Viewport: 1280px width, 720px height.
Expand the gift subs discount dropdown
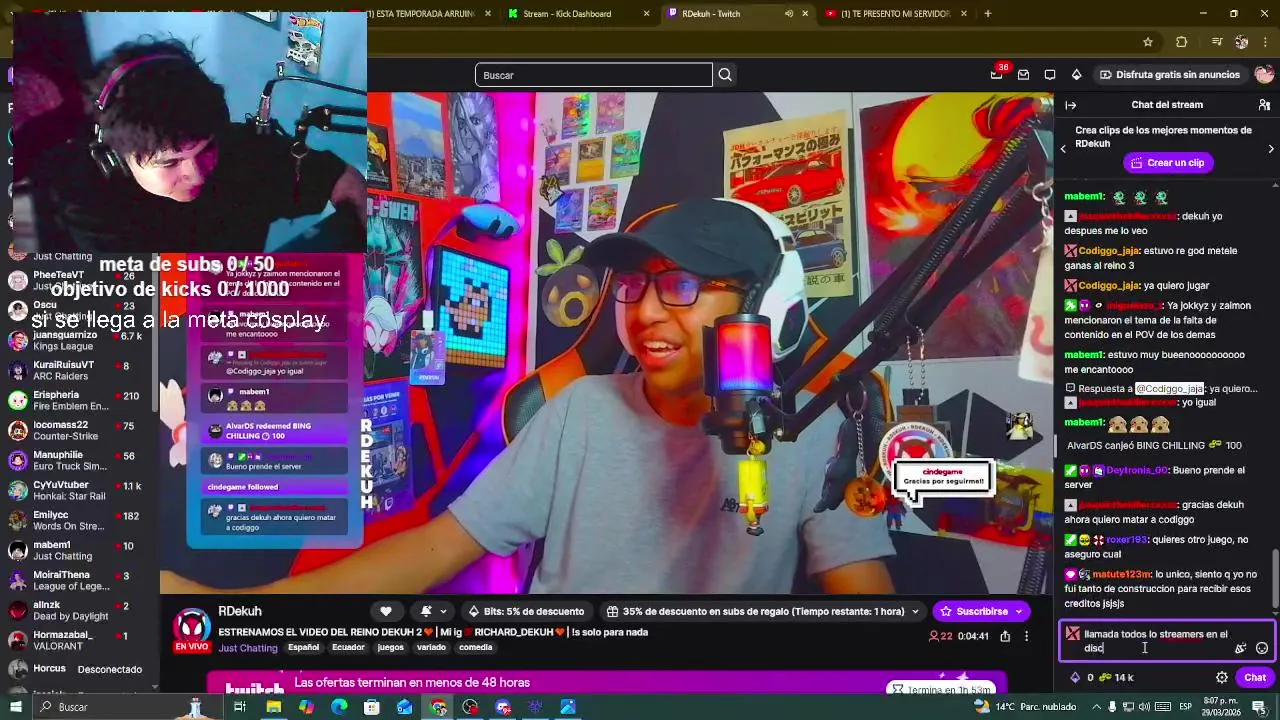point(914,611)
